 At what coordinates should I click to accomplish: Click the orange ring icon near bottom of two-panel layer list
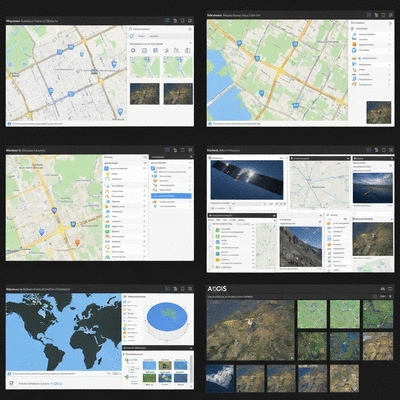(107, 247)
